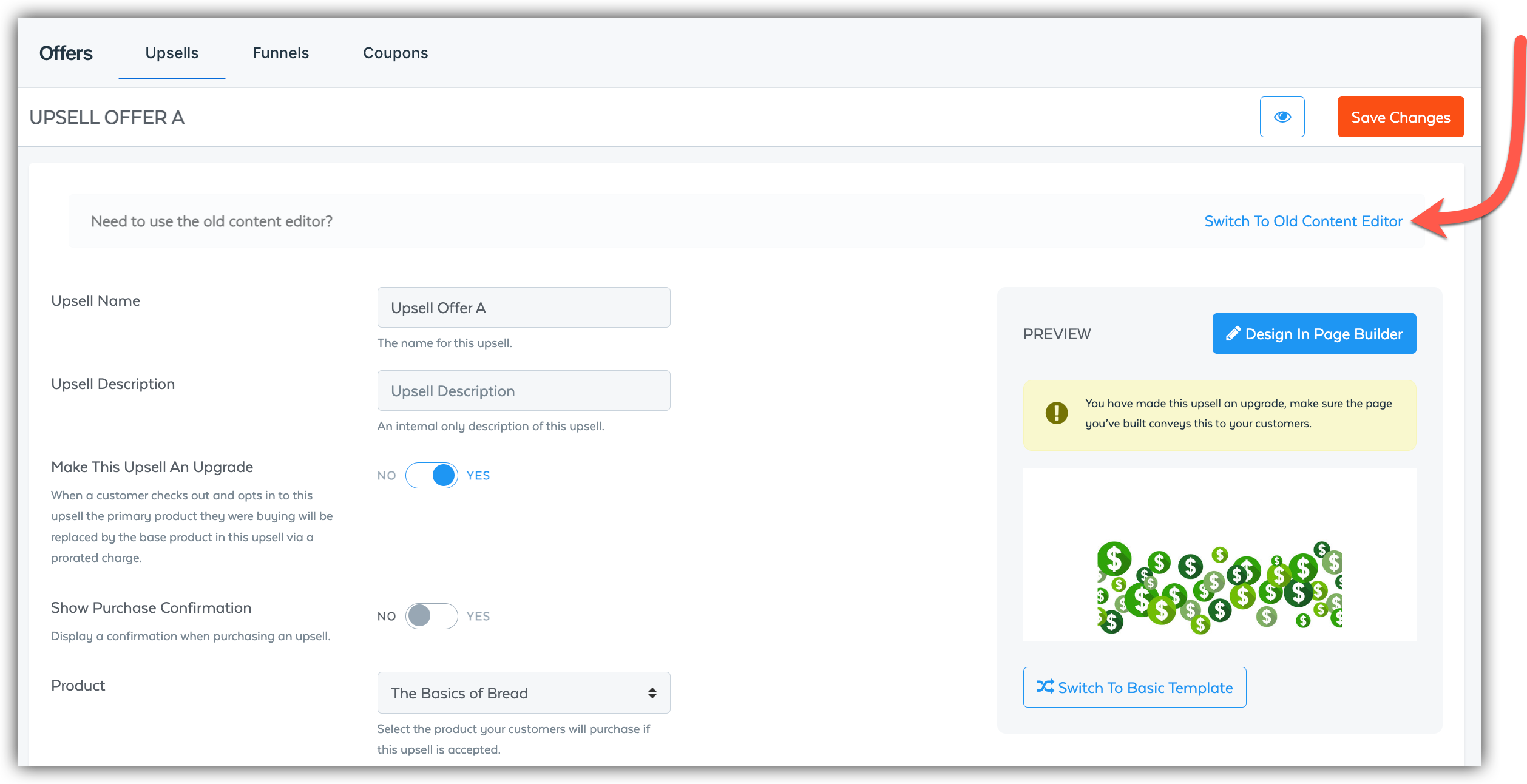1527x784 pixels.
Task: Toggle Make This Upsell An Upgrade switch
Action: 432,475
